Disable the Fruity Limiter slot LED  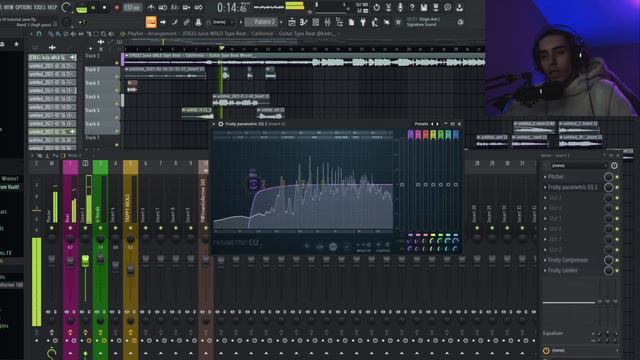pos(617,270)
